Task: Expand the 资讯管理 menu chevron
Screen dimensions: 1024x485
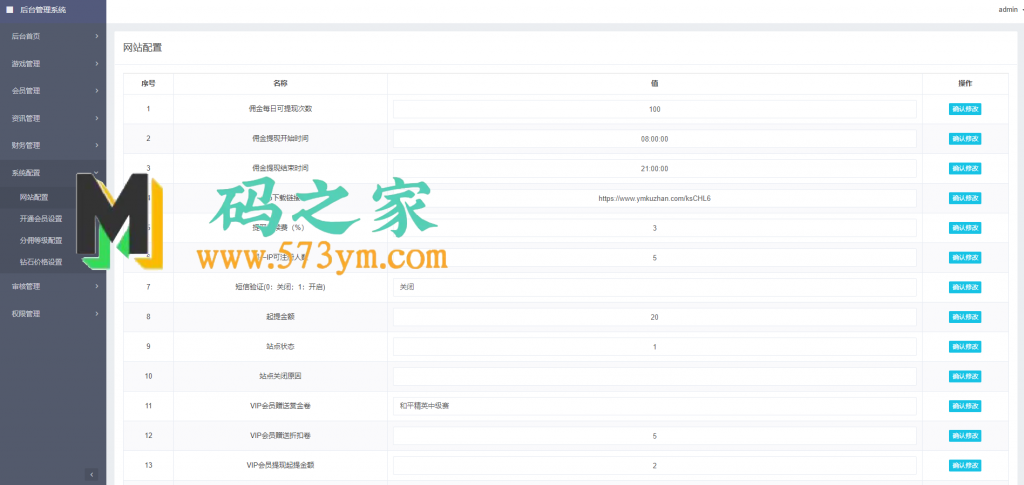Action: point(97,118)
